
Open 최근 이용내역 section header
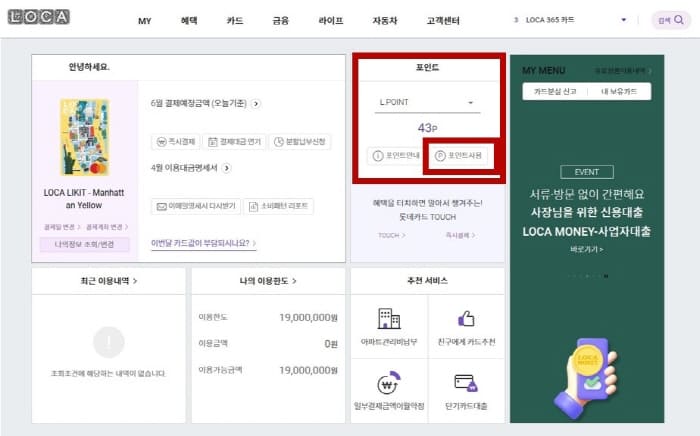click(x=108, y=281)
